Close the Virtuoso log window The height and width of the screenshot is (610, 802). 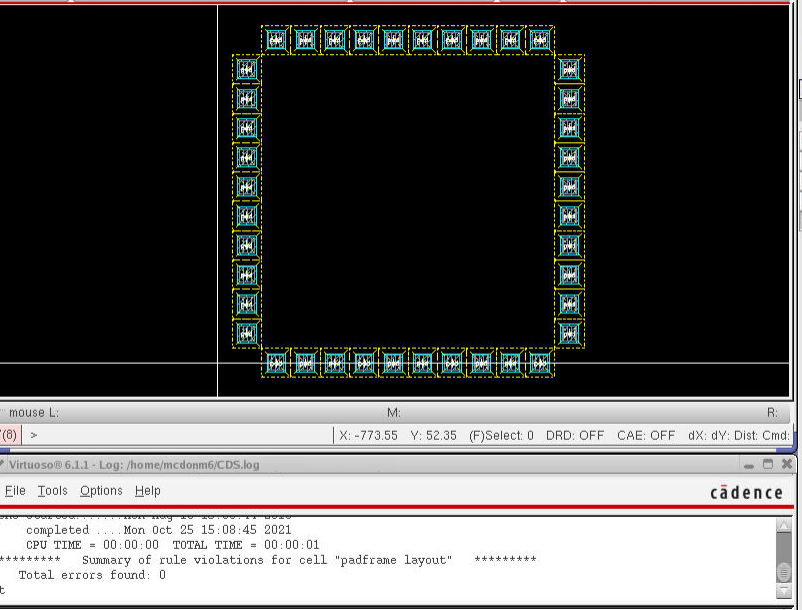[x=785, y=464]
